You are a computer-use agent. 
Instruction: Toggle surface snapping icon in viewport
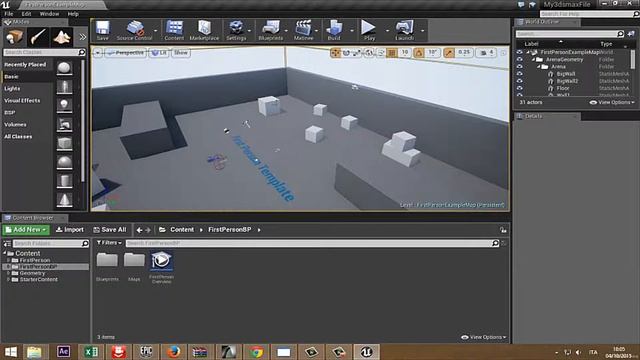click(x=381, y=53)
